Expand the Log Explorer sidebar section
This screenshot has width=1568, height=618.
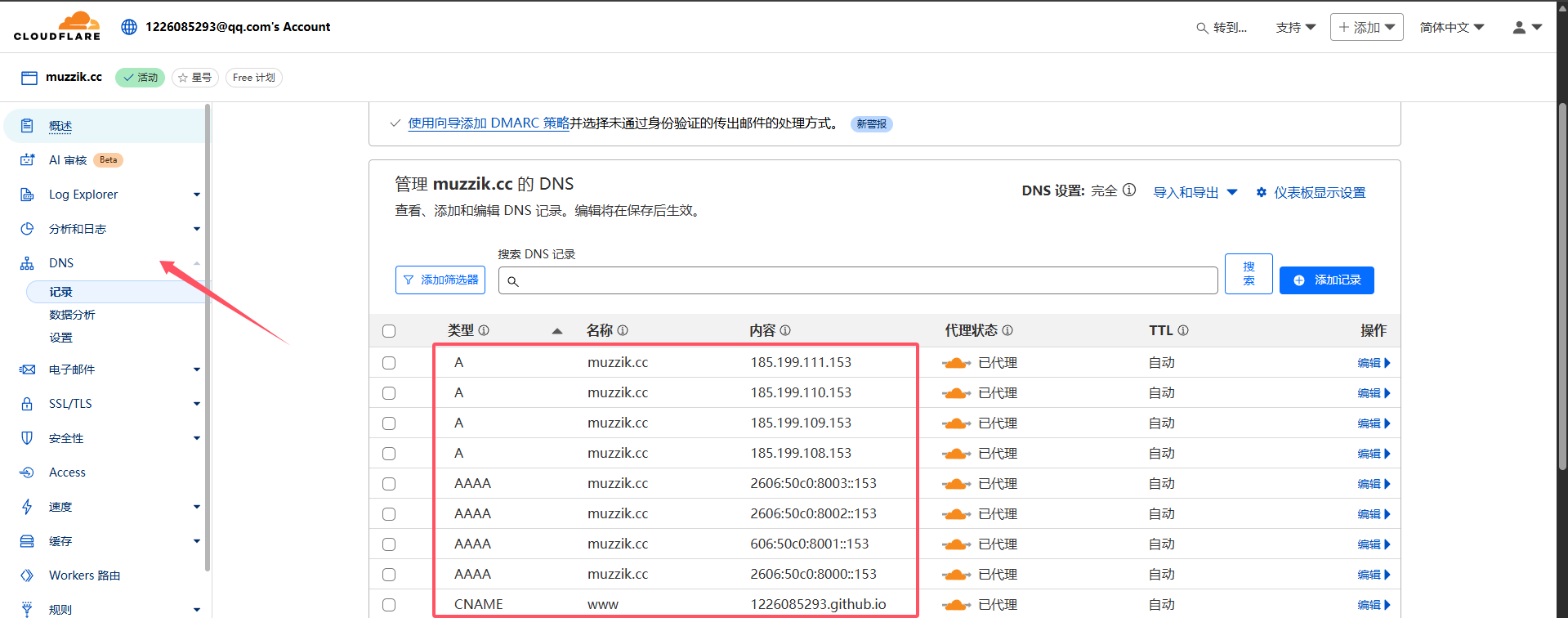coord(197,195)
